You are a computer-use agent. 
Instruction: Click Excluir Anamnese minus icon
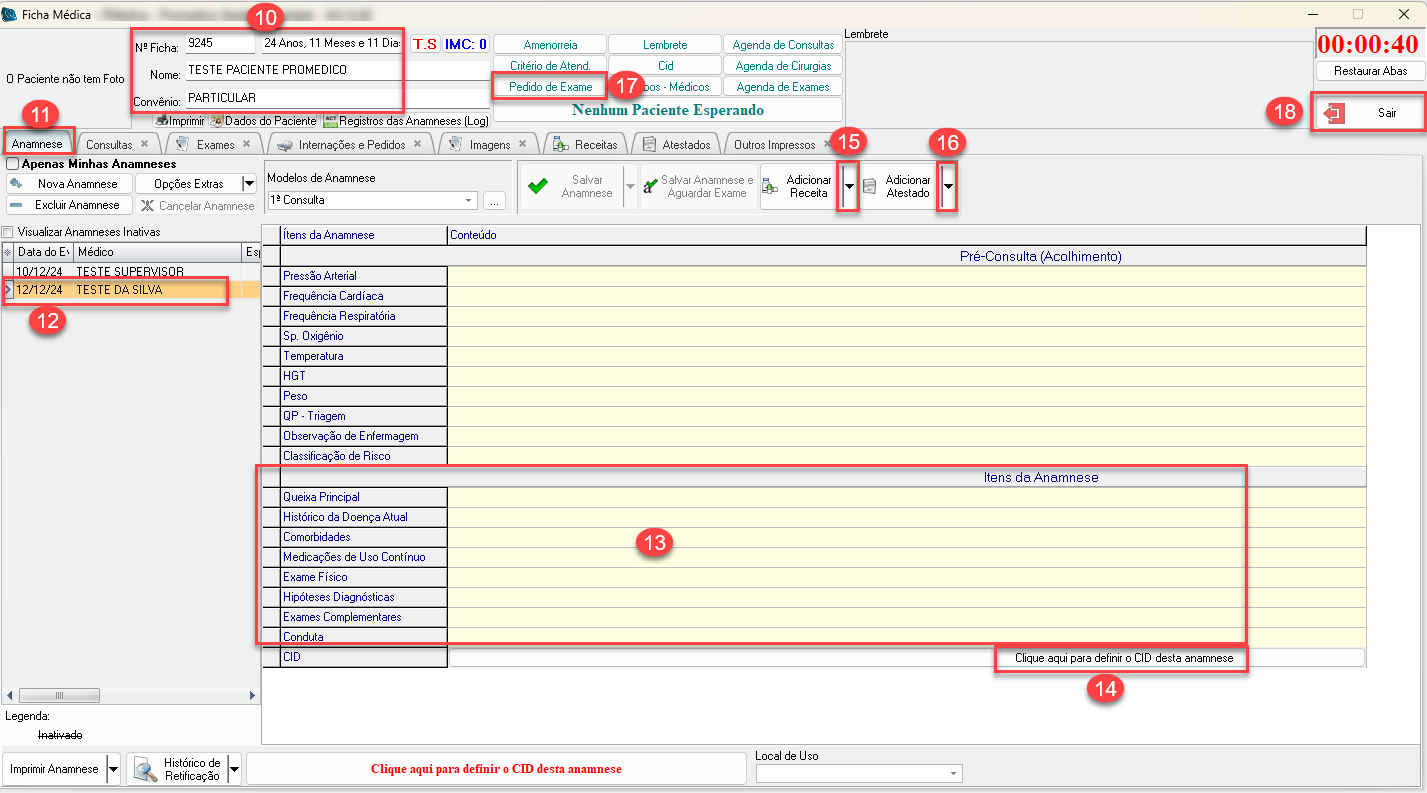click(16, 205)
